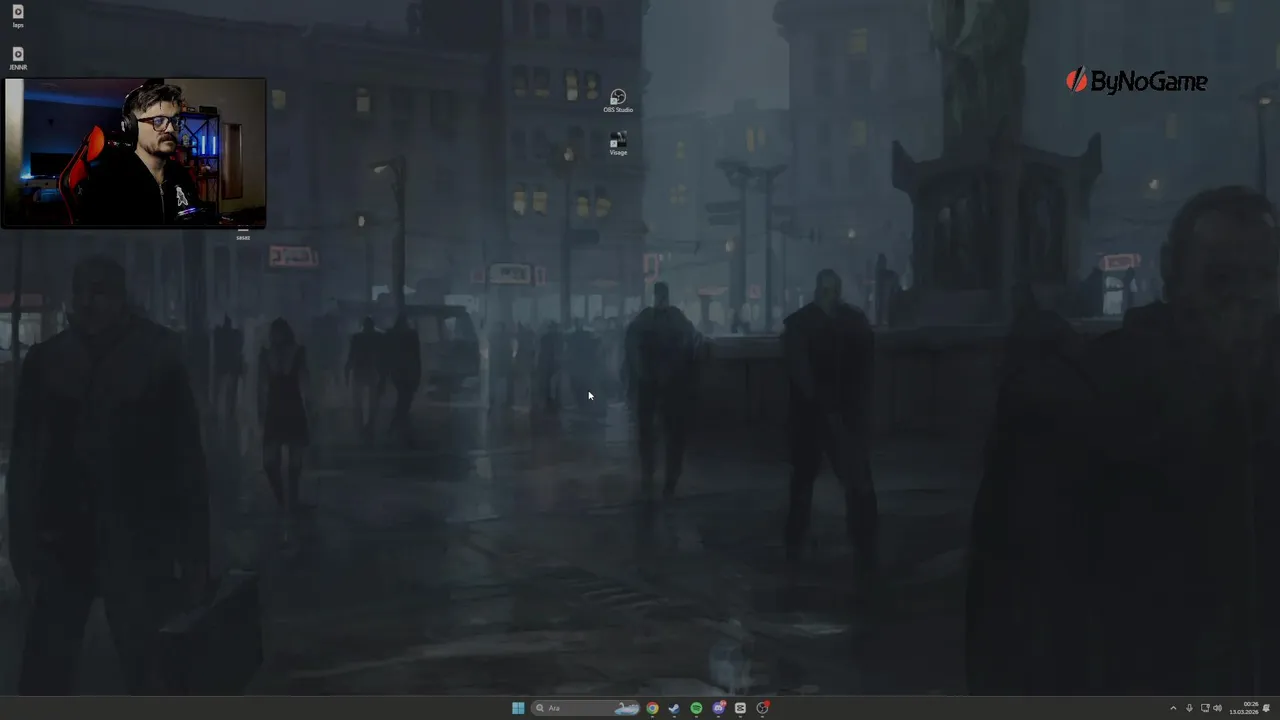Open the network tray icon

pyautogui.click(x=1204, y=708)
